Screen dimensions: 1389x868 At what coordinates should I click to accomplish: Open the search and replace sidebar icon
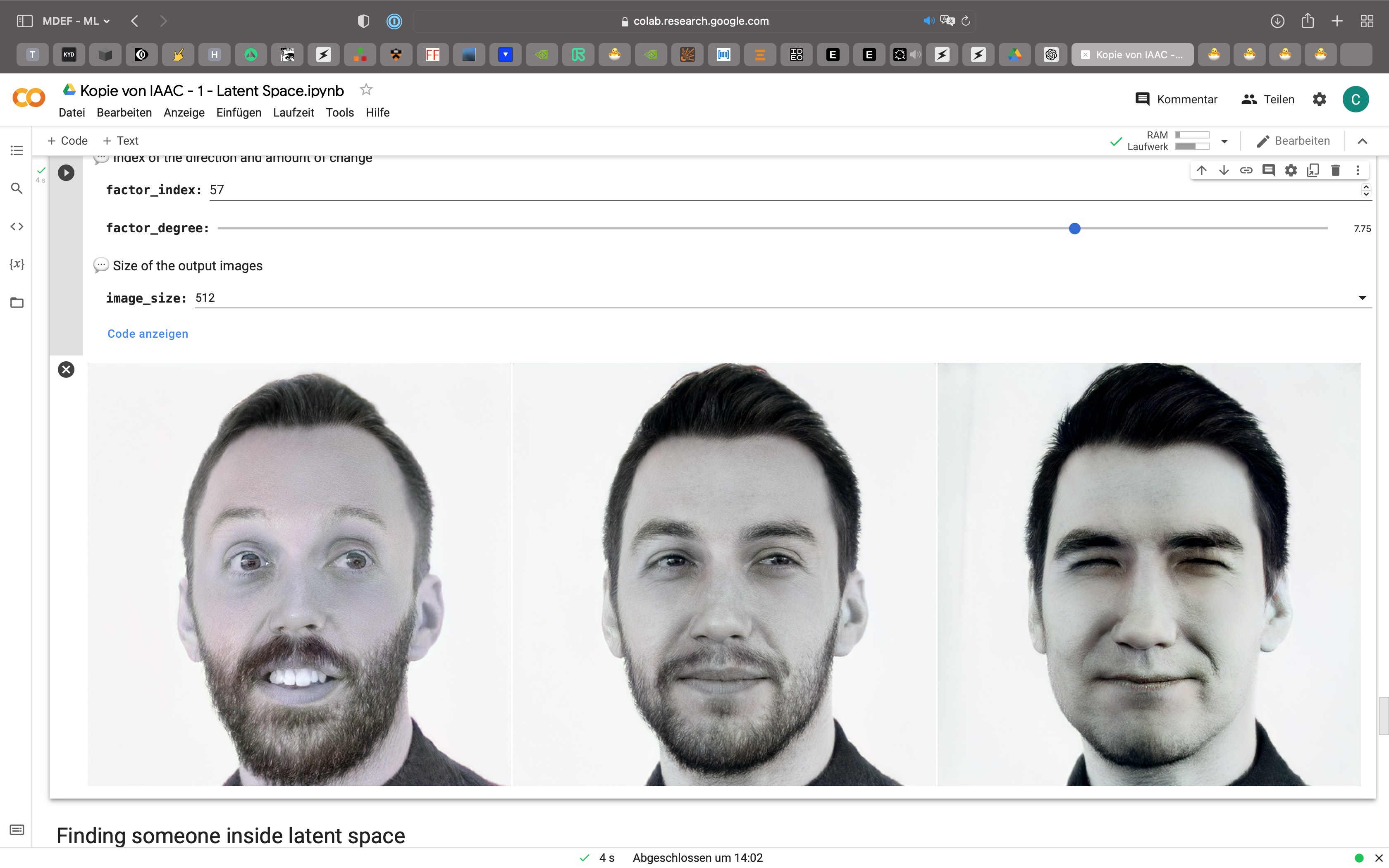pos(17,188)
